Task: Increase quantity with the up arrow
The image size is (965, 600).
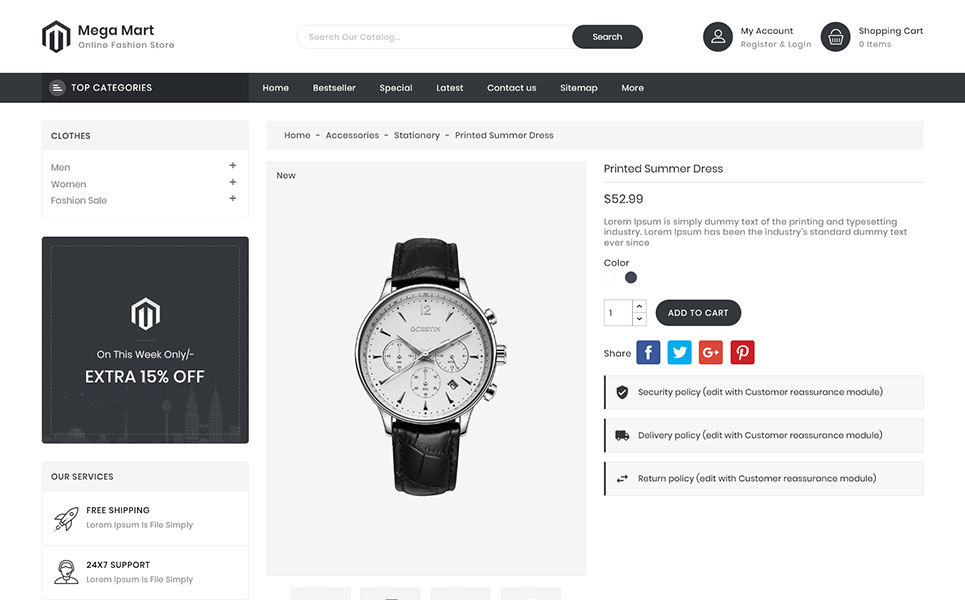Action: (x=639, y=306)
